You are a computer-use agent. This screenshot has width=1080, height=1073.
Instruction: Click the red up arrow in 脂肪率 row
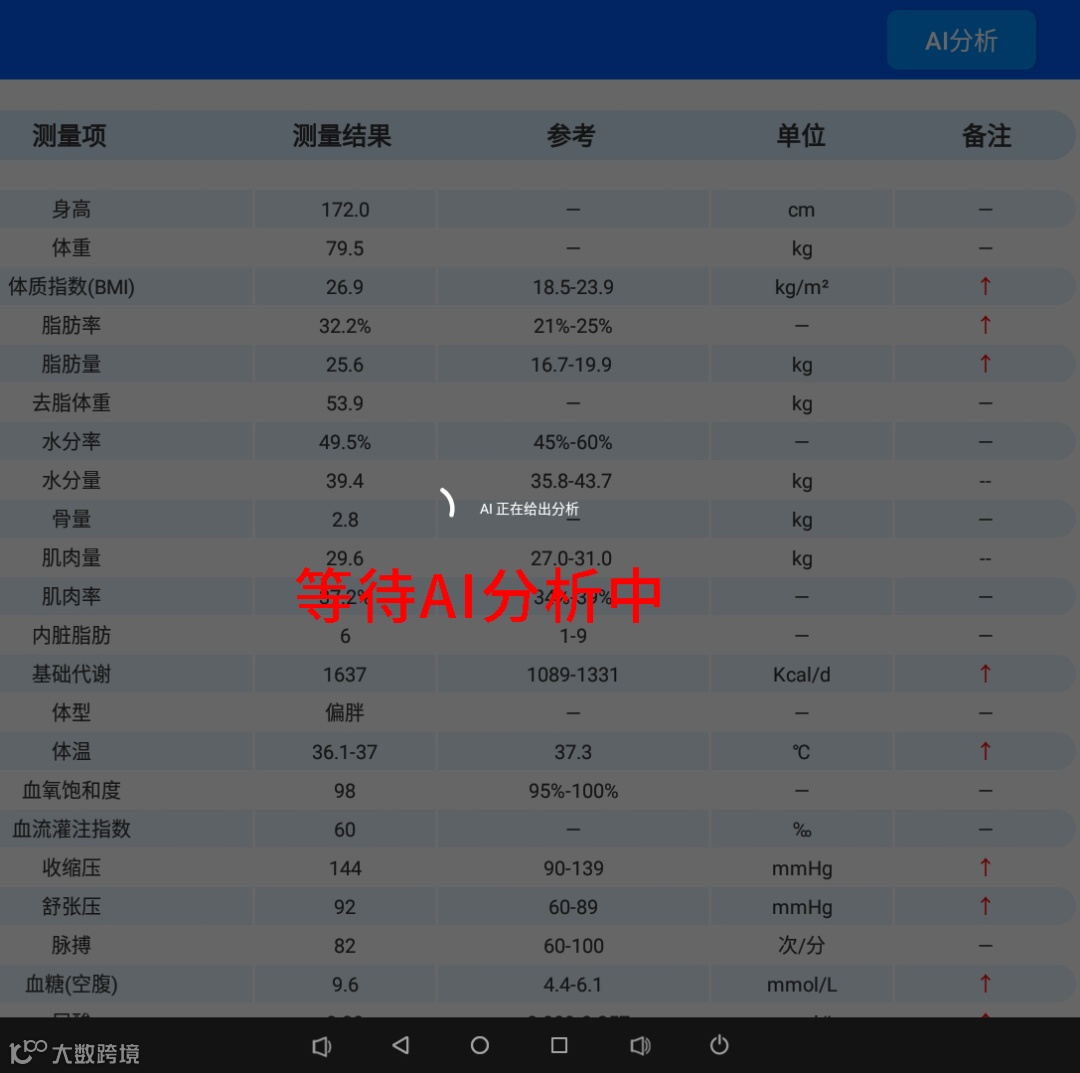pos(985,325)
